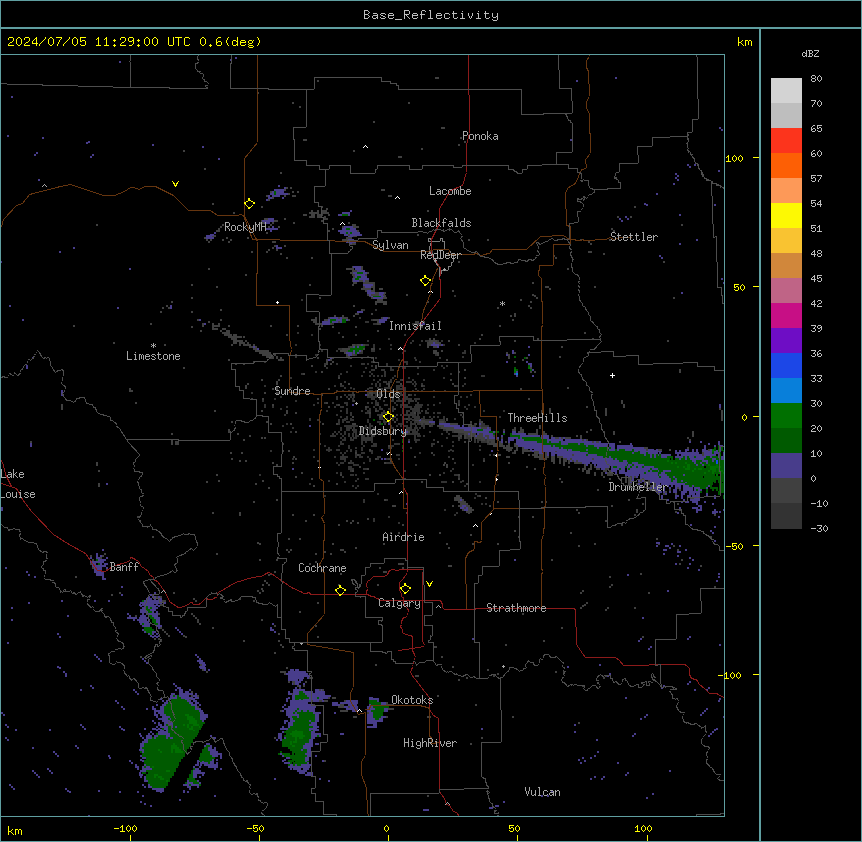Click the large green echo south of Banff
This screenshot has height=842, width=862.
click(x=170, y=742)
